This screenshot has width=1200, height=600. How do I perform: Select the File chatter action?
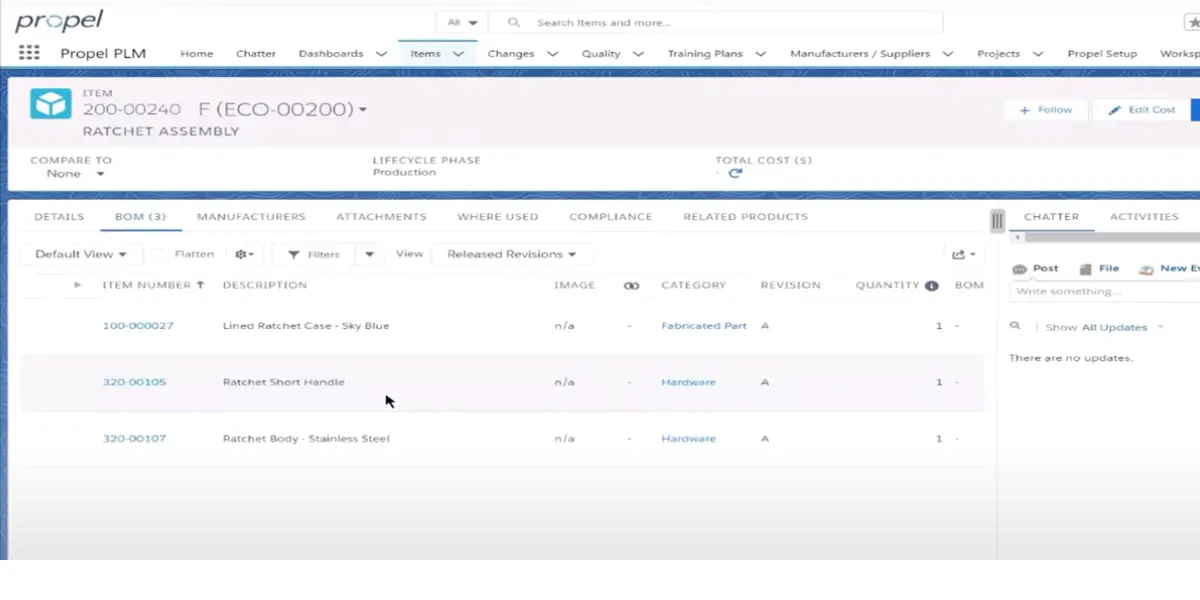coord(1099,269)
